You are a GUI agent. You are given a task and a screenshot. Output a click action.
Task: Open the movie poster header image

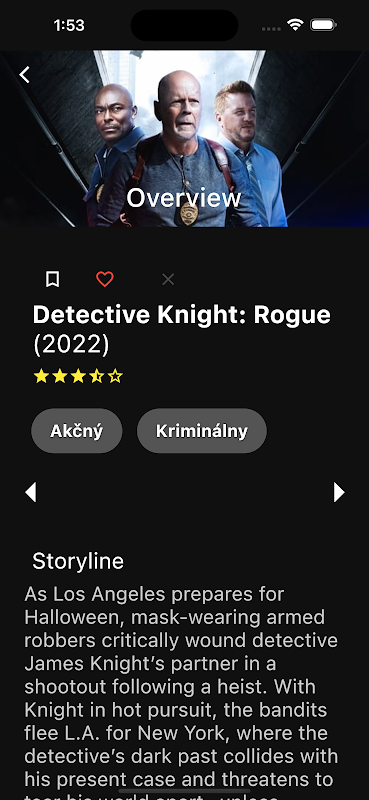click(184, 138)
